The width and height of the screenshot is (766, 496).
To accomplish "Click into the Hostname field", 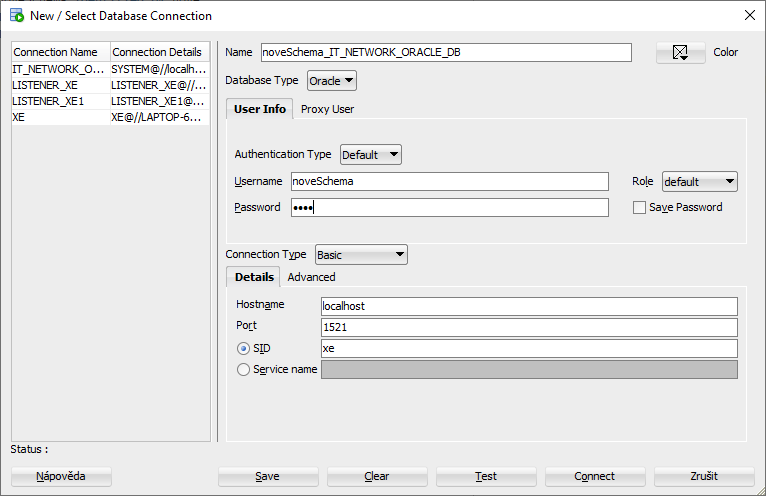I will 528,306.
